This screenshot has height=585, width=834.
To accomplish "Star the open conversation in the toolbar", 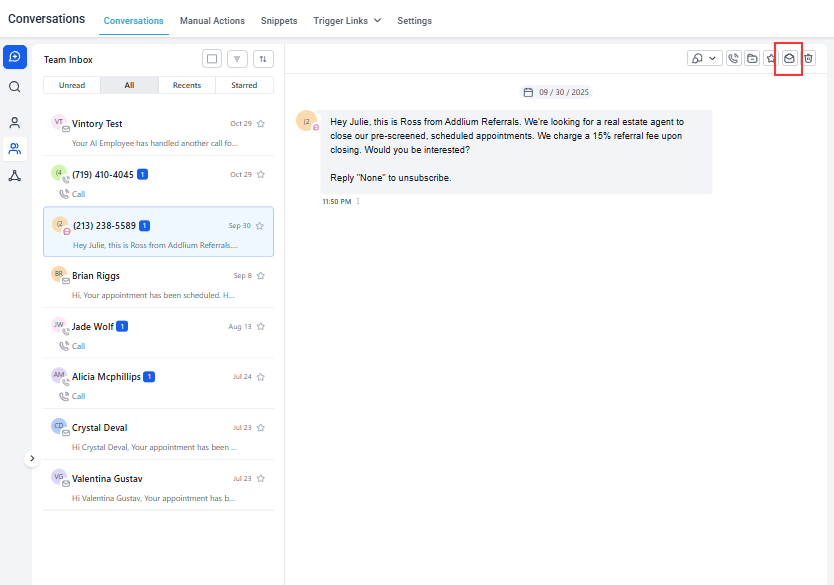I will click(771, 59).
